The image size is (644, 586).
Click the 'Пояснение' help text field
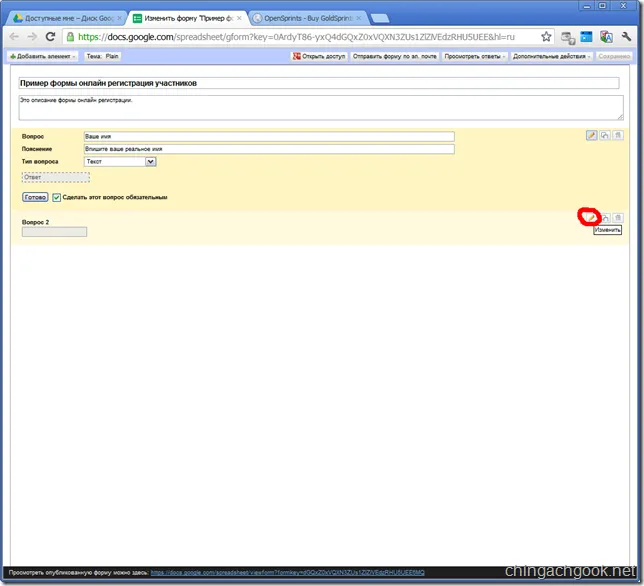coord(269,149)
